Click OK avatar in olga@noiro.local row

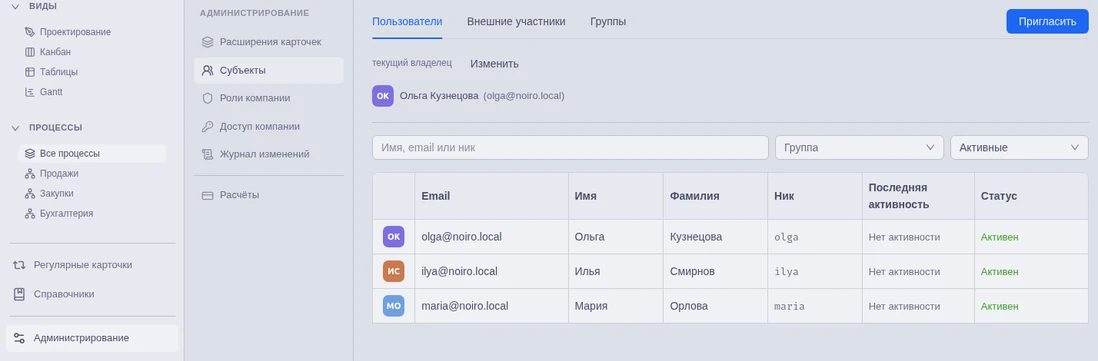[394, 237]
